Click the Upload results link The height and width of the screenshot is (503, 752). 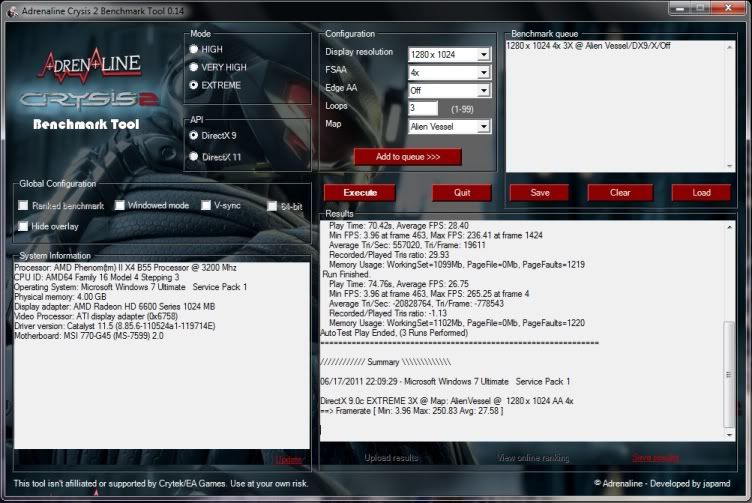[391, 458]
